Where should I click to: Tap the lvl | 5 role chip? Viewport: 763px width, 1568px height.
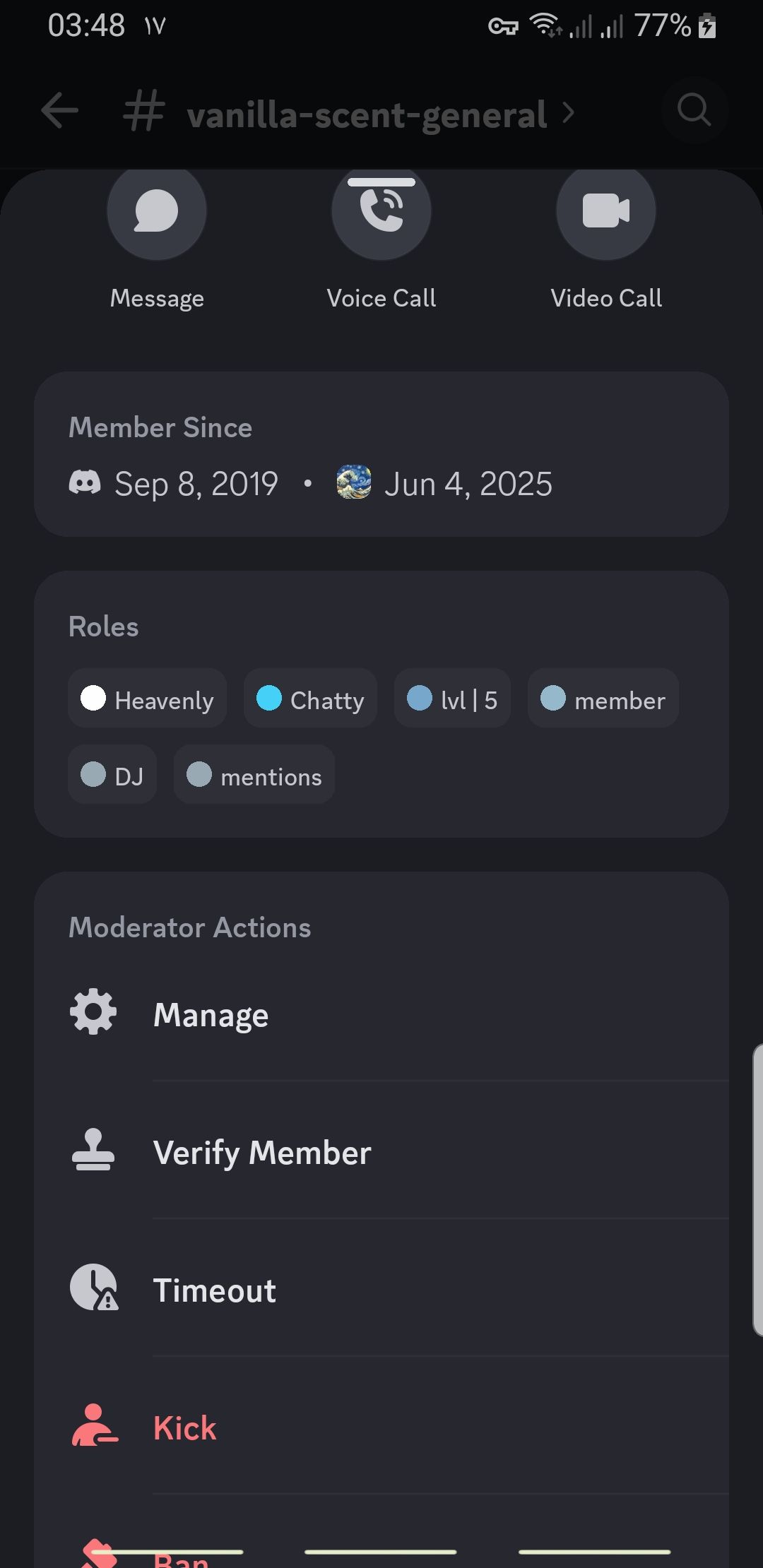click(452, 699)
